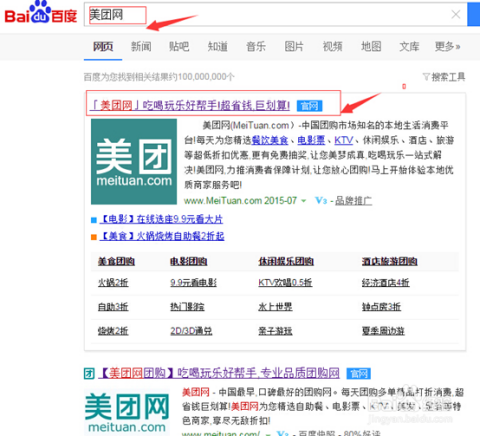Expand the arrow after www.MeiTuan.com 2015-07
Image resolution: width=480 pixels, height=436 pixels.
coord(304,201)
